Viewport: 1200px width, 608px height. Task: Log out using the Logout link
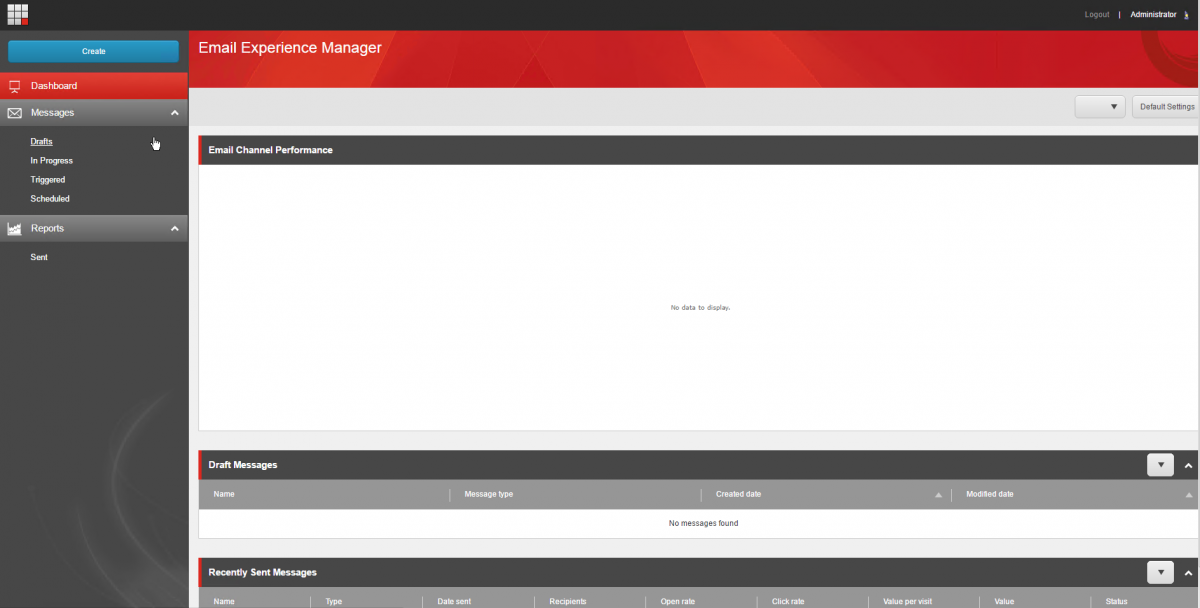pyautogui.click(x=1097, y=15)
